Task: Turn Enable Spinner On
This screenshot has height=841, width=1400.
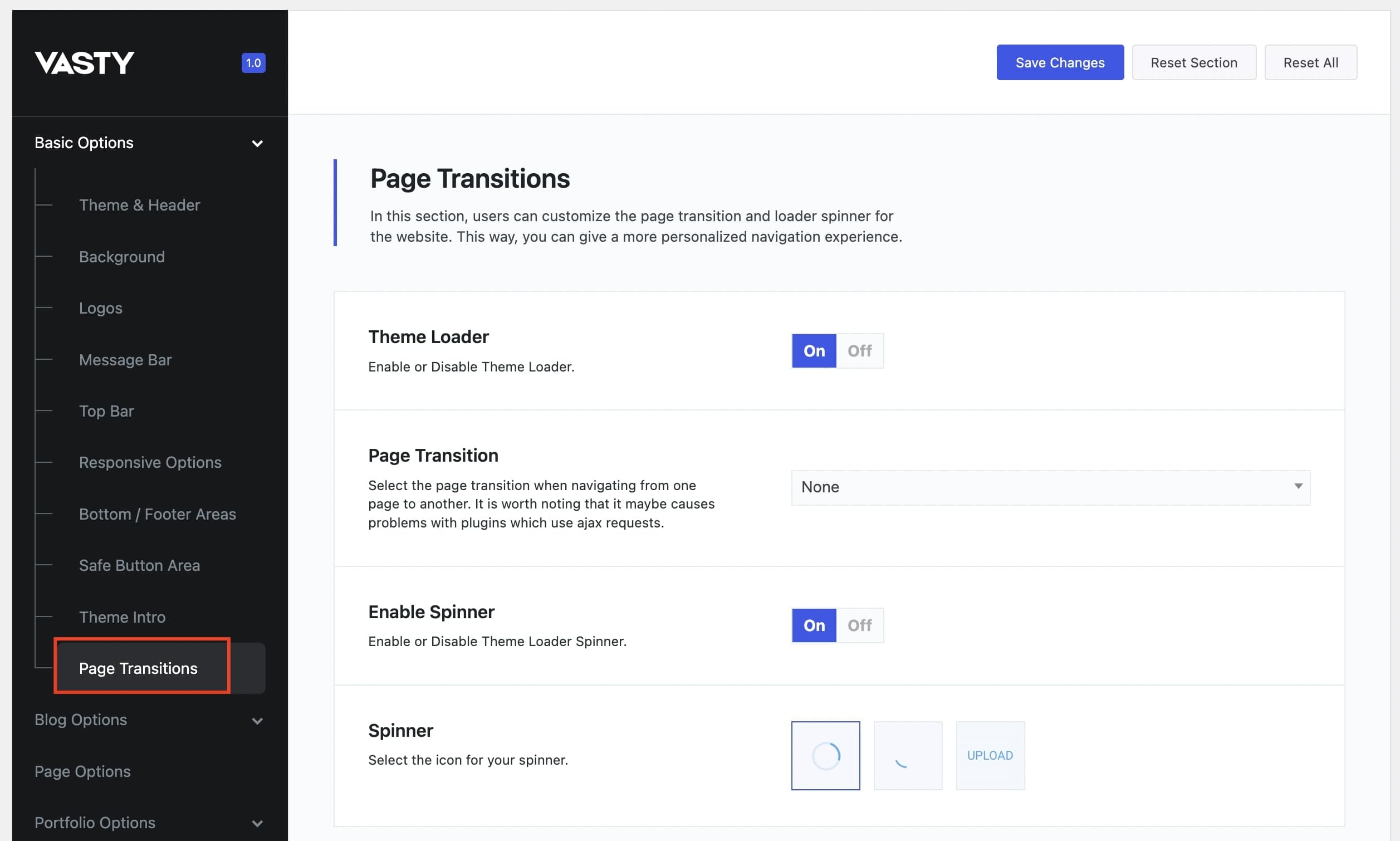Action: (x=814, y=625)
